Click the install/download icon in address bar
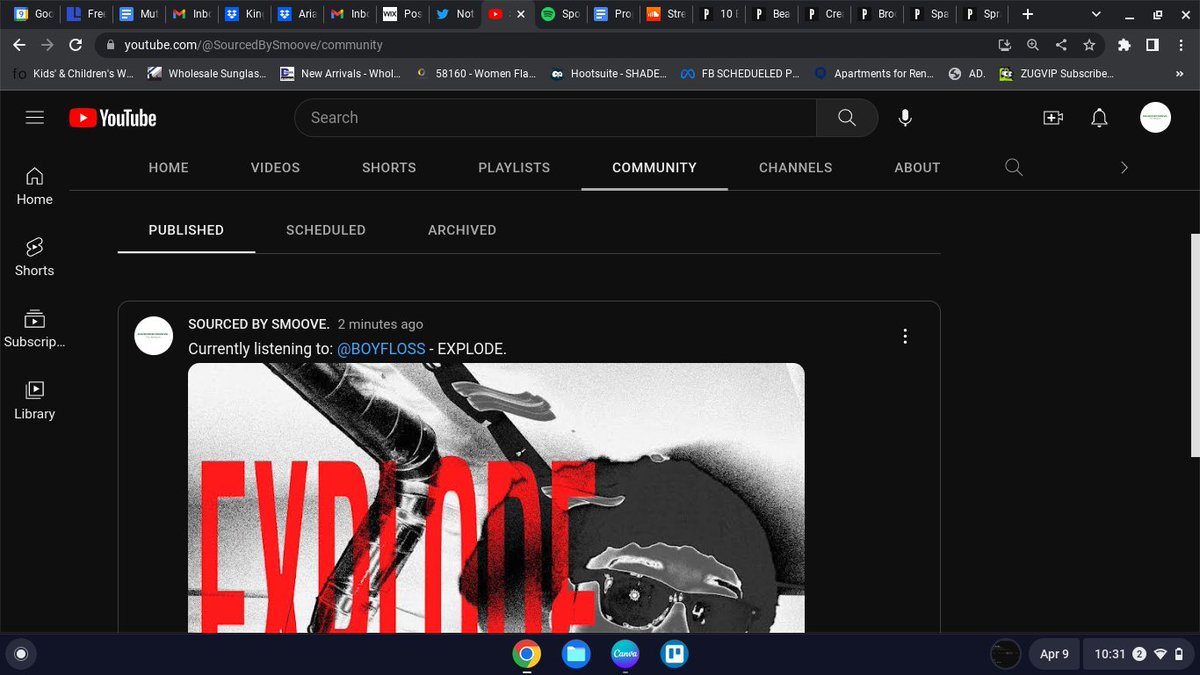The image size is (1200, 675). [x=1005, y=45]
